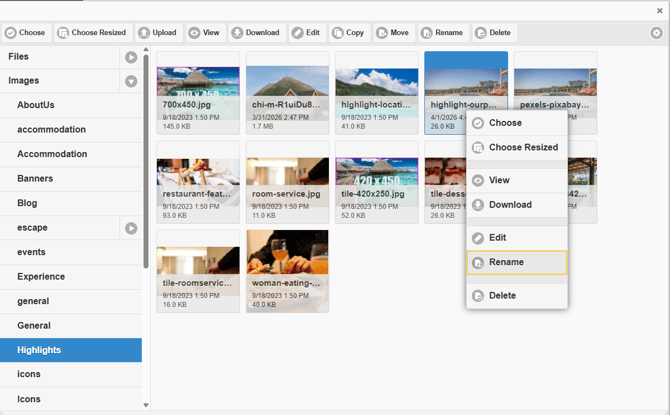670x415 pixels.
Task: Click the Choose Resized toolbar icon
Action: (63, 33)
